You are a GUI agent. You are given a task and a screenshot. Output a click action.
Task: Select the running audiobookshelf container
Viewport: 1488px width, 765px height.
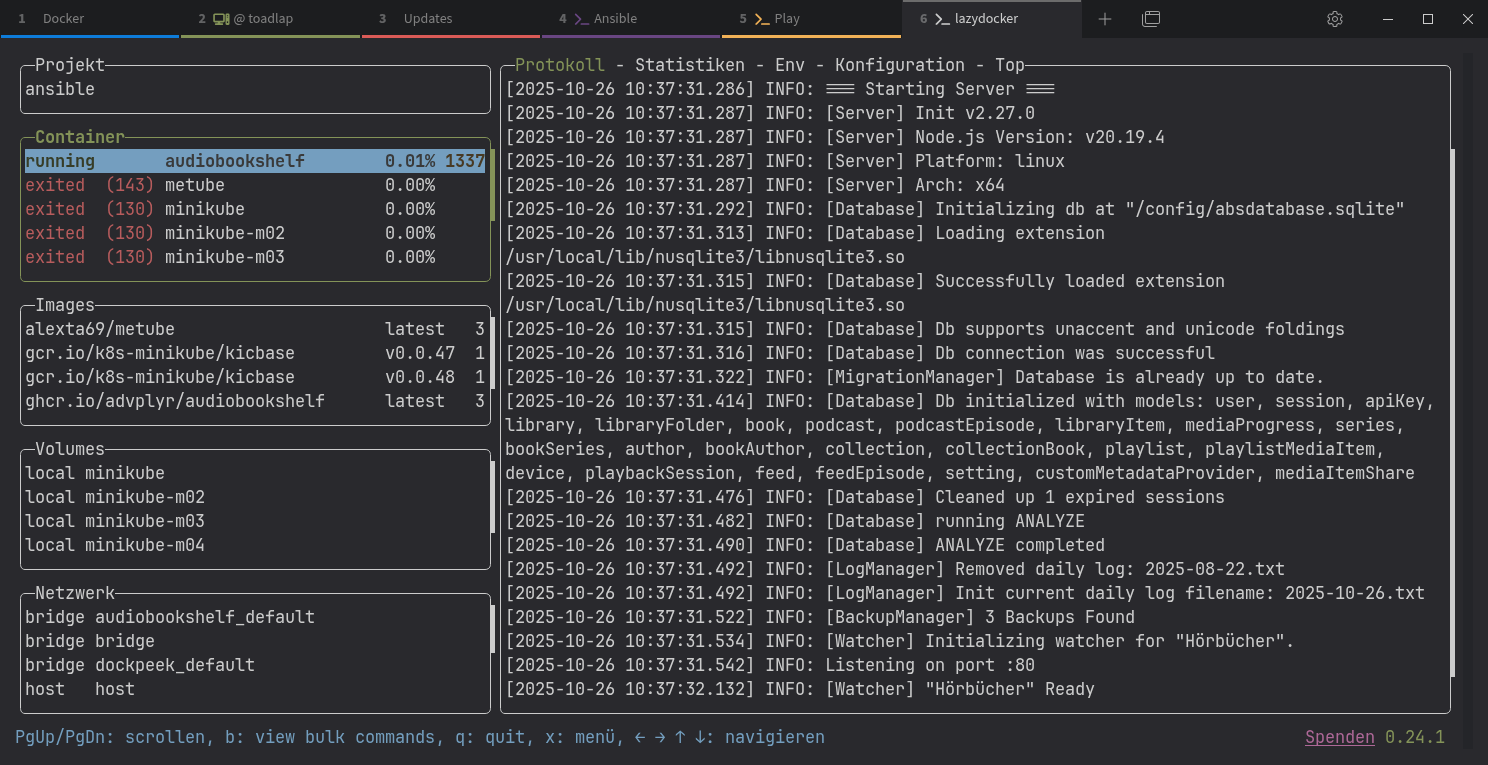pyautogui.click(x=234, y=161)
